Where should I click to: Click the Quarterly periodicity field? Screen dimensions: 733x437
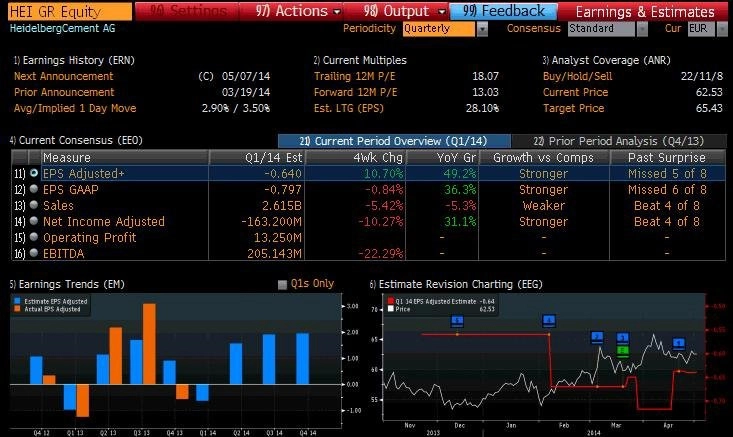point(439,29)
